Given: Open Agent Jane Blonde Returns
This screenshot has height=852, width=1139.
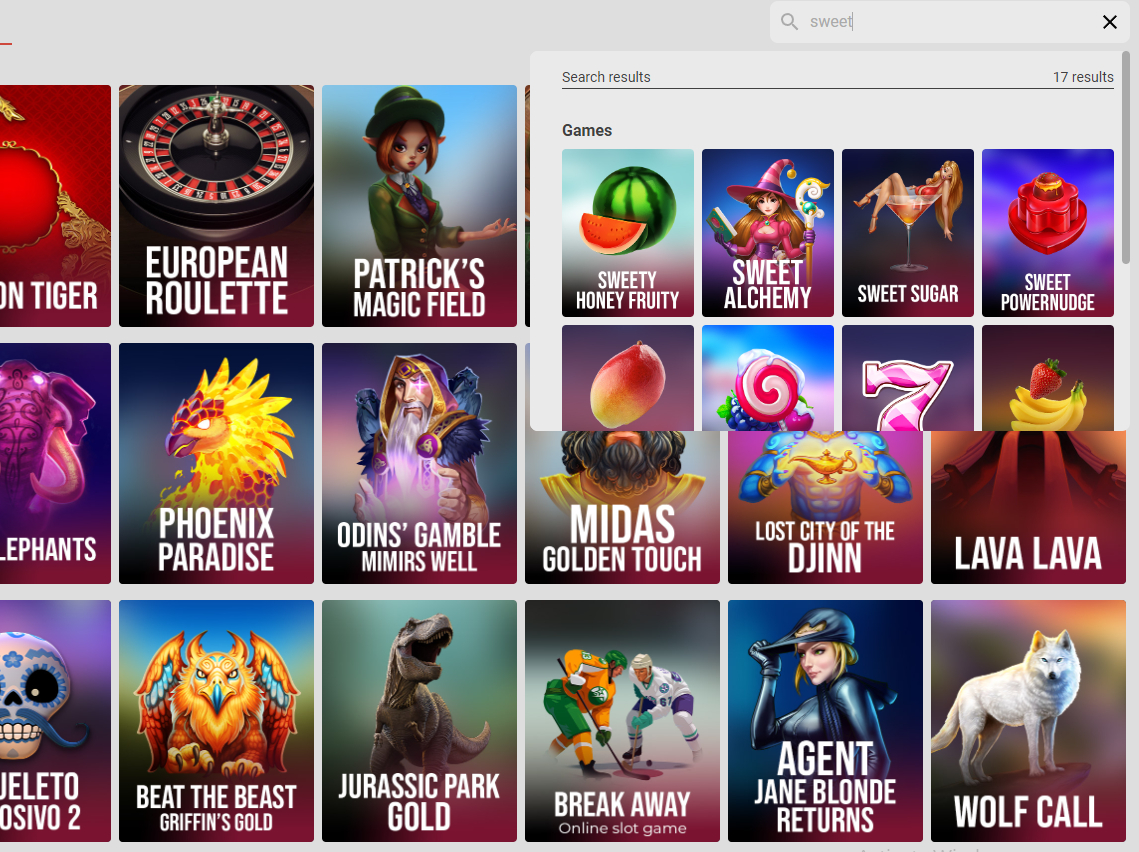Looking at the screenshot, I should point(825,721).
